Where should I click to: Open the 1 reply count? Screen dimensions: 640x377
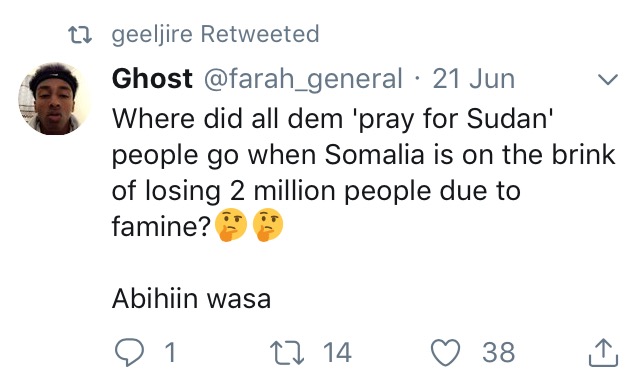tap(171, 353)
